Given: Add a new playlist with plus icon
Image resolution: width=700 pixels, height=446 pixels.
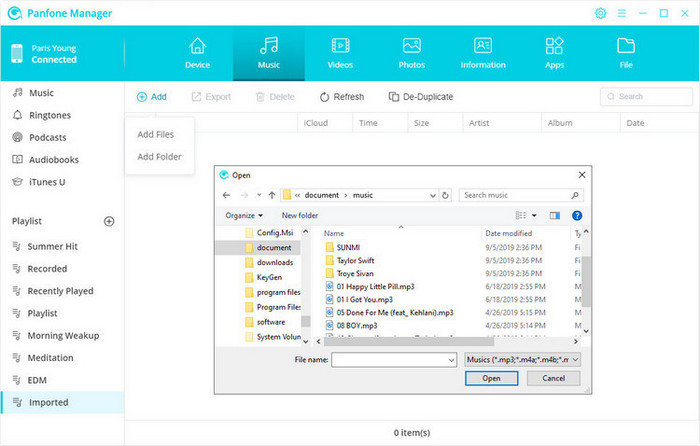Looking at the screenshot, I should coord(109,221).
